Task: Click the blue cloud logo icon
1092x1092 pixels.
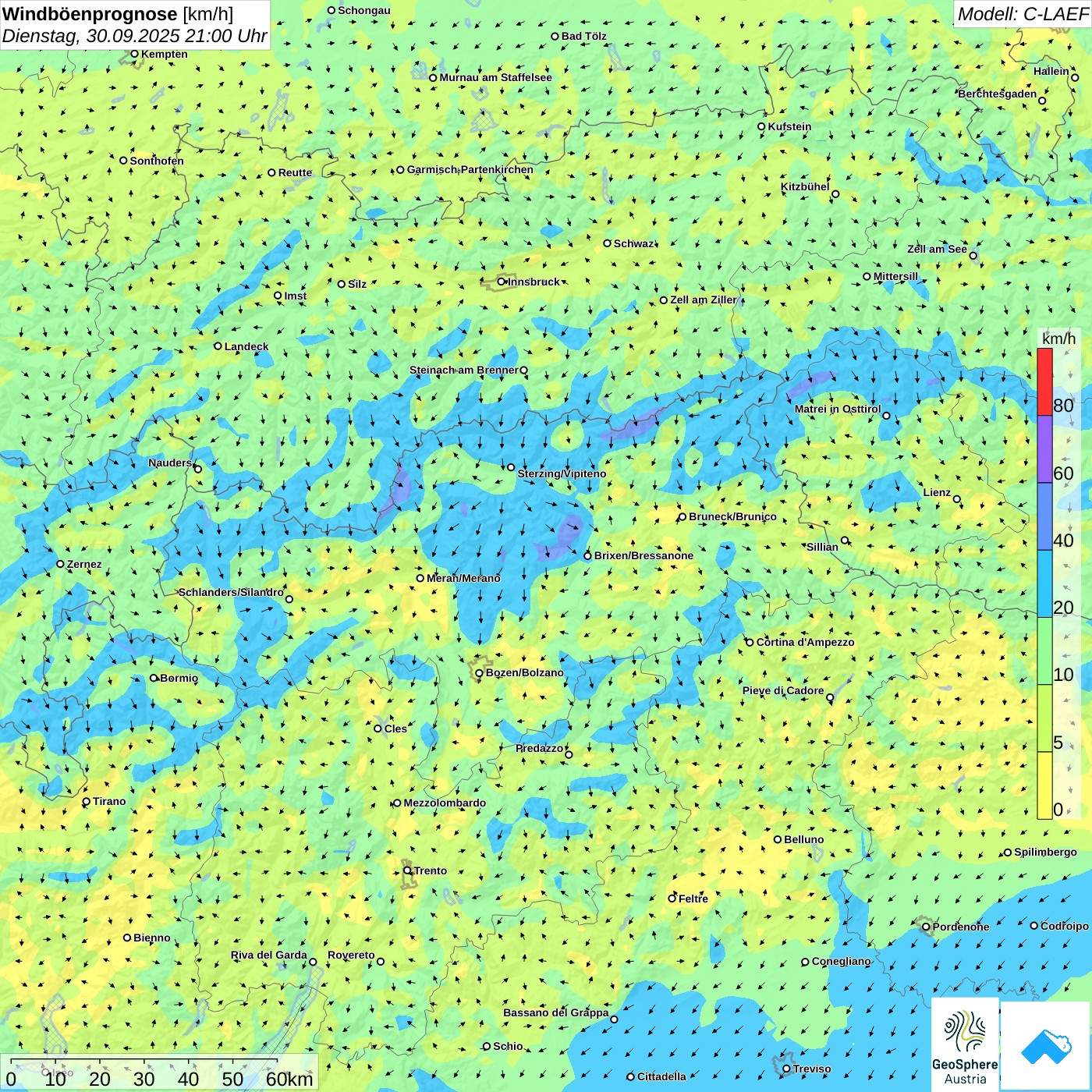Action: tap(1046, 1047)
